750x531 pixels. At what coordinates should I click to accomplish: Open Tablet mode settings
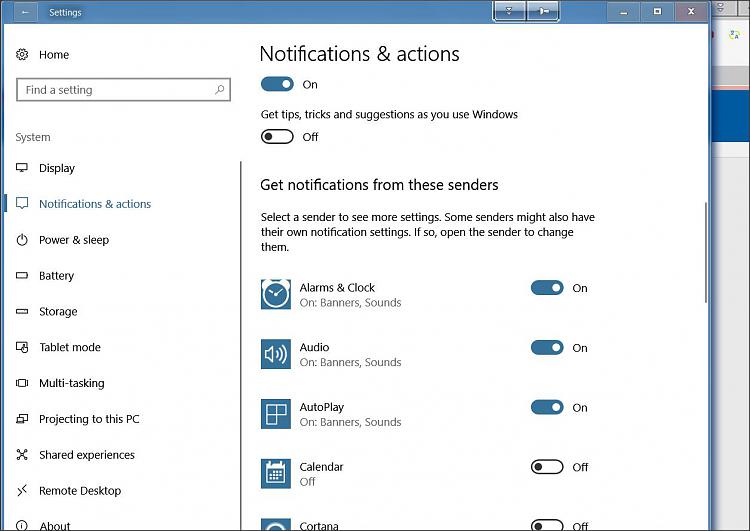[70, 347]
